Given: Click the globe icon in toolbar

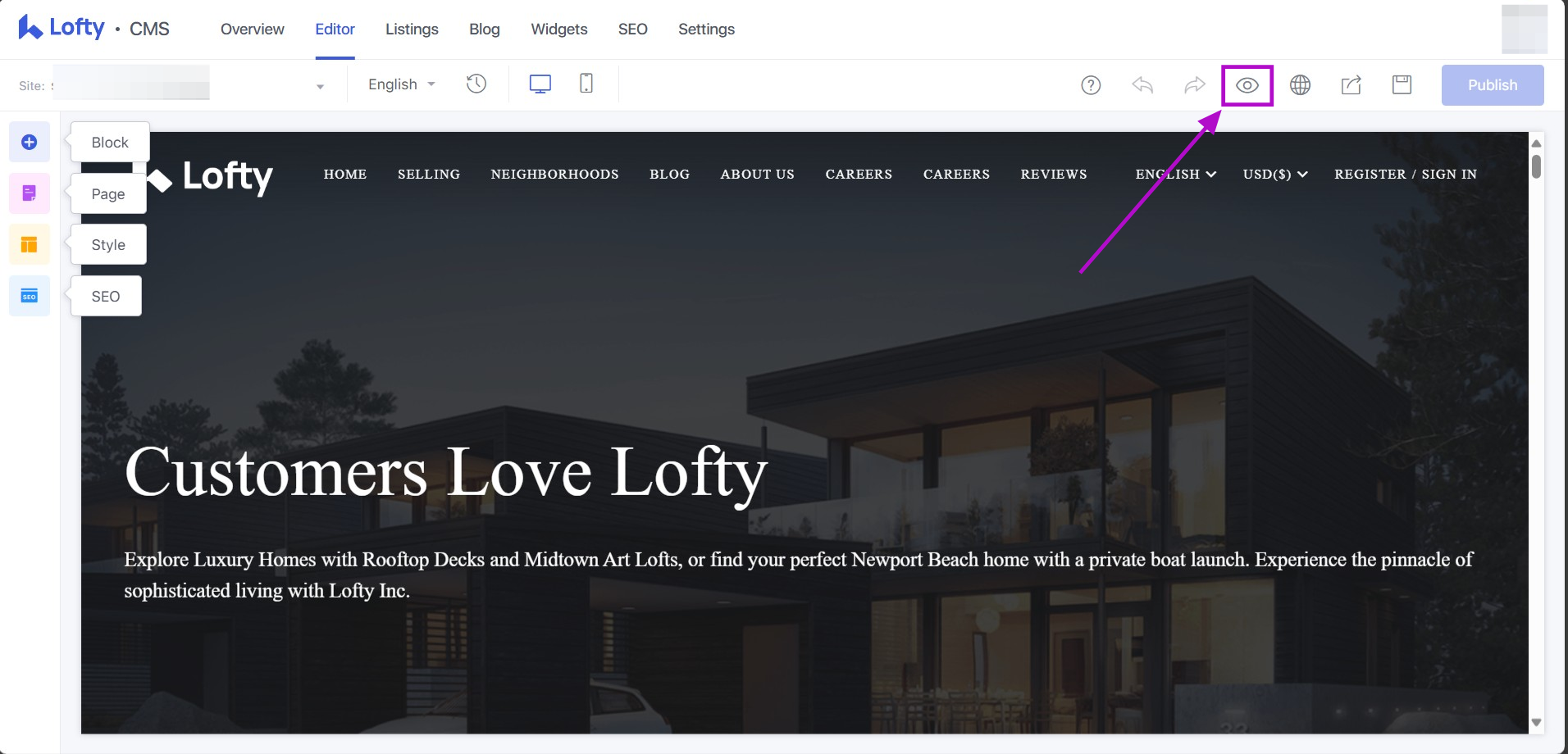Looking at the screenshot, I should 1300,85.
